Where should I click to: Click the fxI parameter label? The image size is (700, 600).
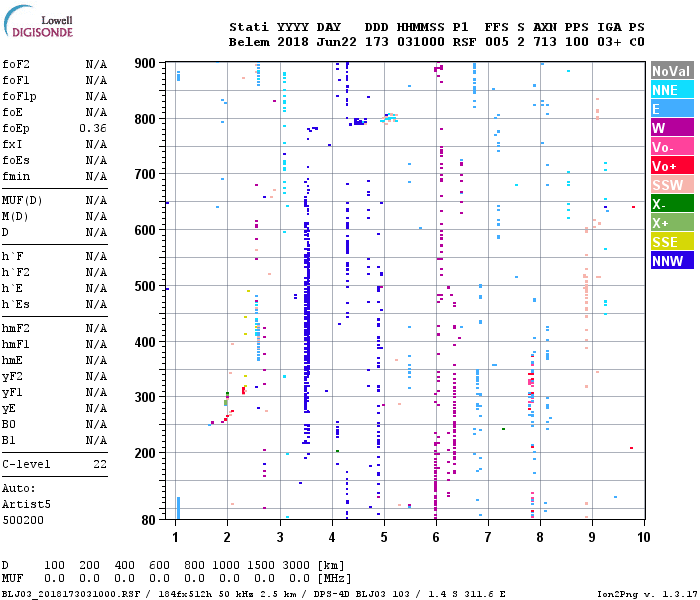(x=12, y=144)
